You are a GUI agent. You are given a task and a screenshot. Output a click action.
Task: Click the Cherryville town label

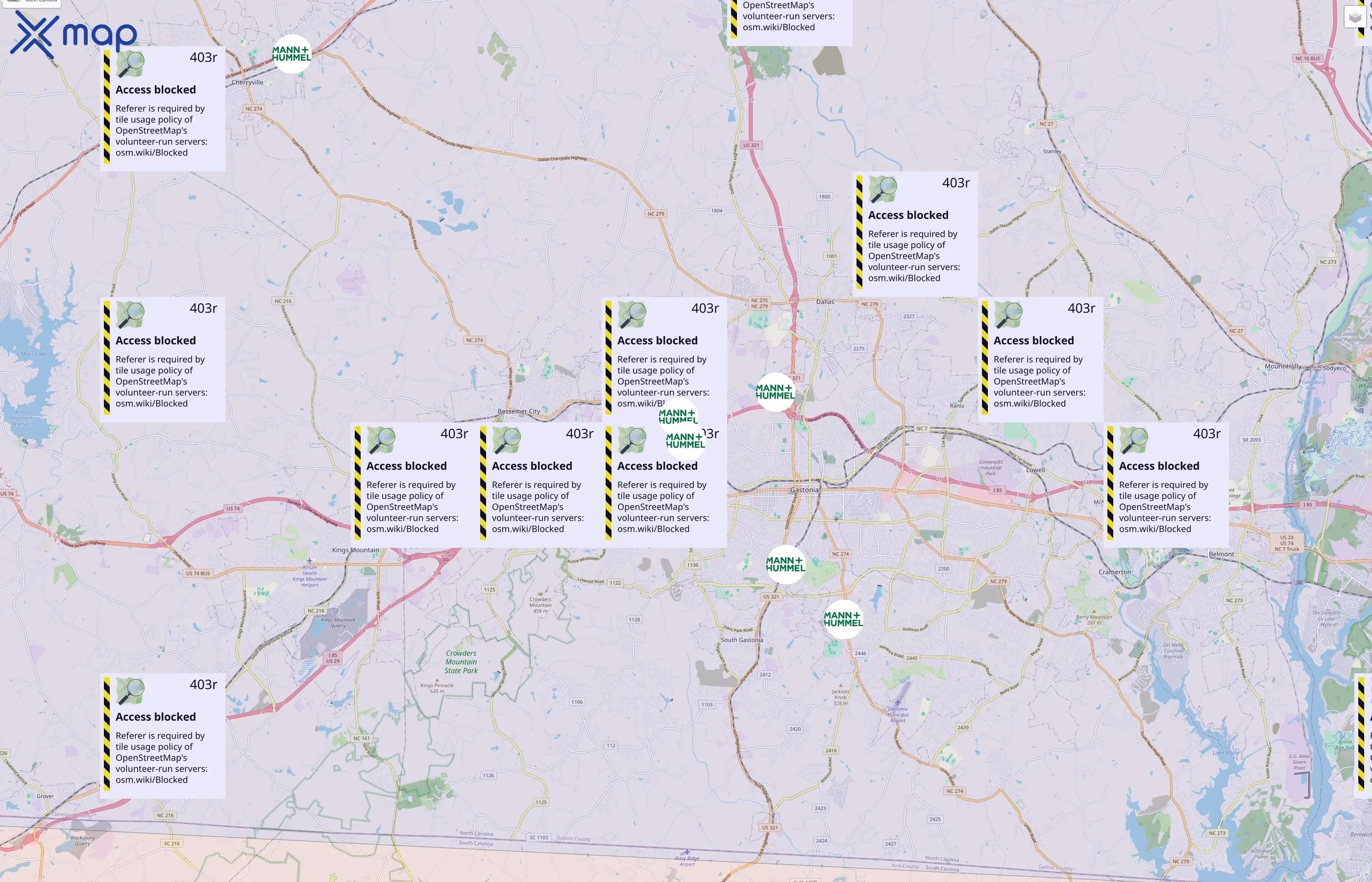pyautogui.click(x=247, y=82)
